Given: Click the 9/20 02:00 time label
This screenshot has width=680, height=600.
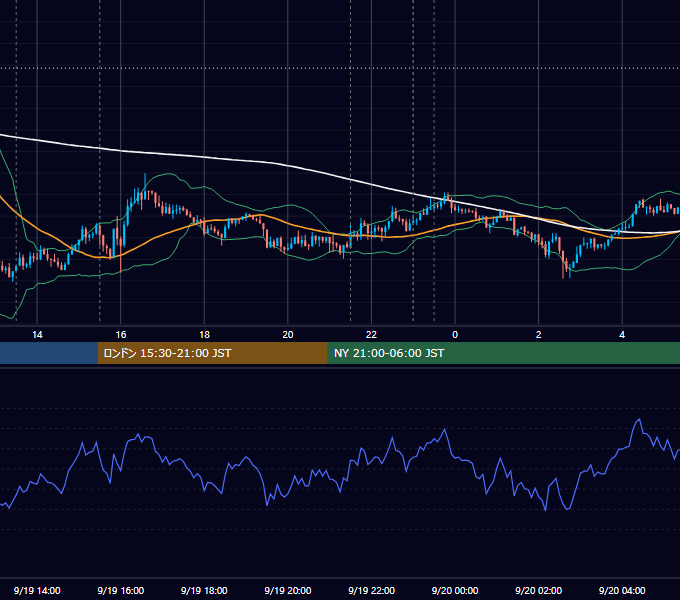Looking at the screenshot, I should click(539, 590).
